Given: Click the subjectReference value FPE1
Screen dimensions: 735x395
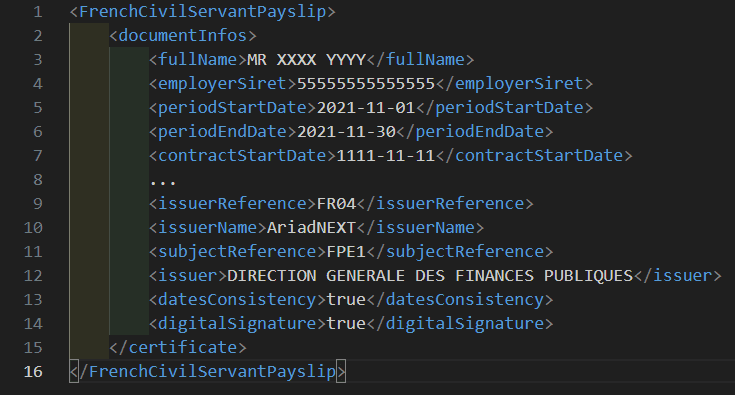Looking at the screenshot, I should coord(346,252).
